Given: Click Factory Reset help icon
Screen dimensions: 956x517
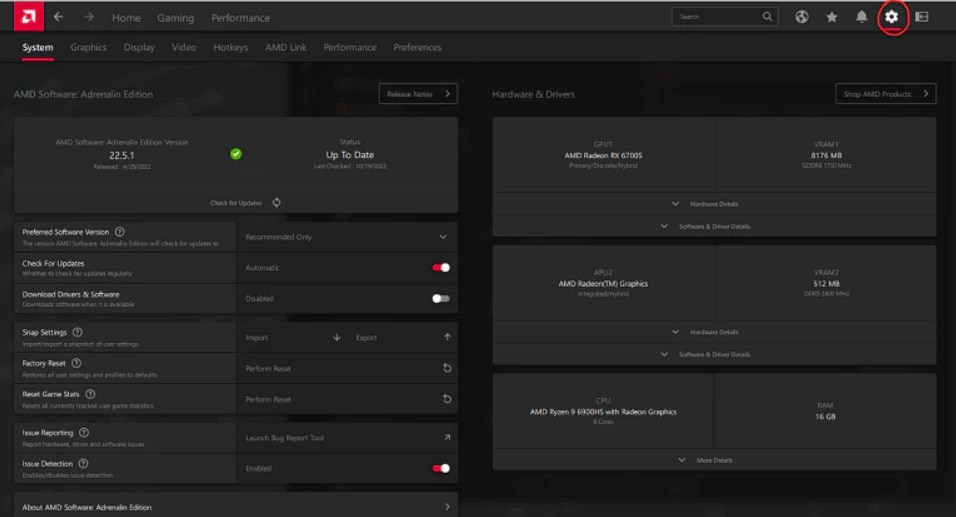Looking at the screenshot, I should tap(76, 363).
